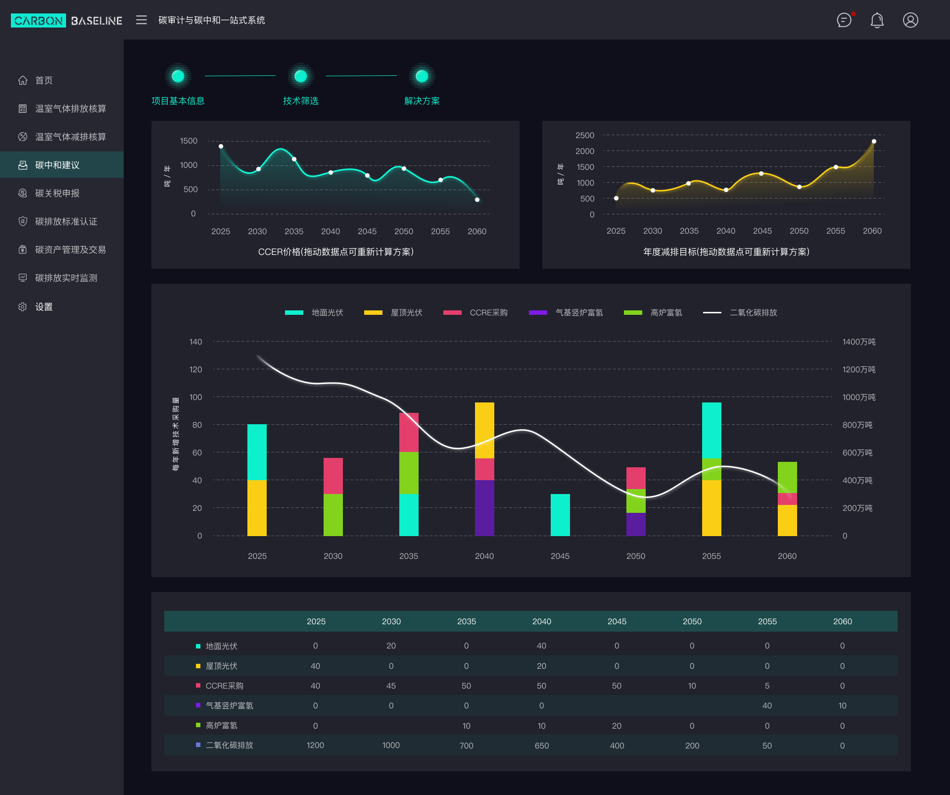Click the 技术筛选 step label

[301, 101]
